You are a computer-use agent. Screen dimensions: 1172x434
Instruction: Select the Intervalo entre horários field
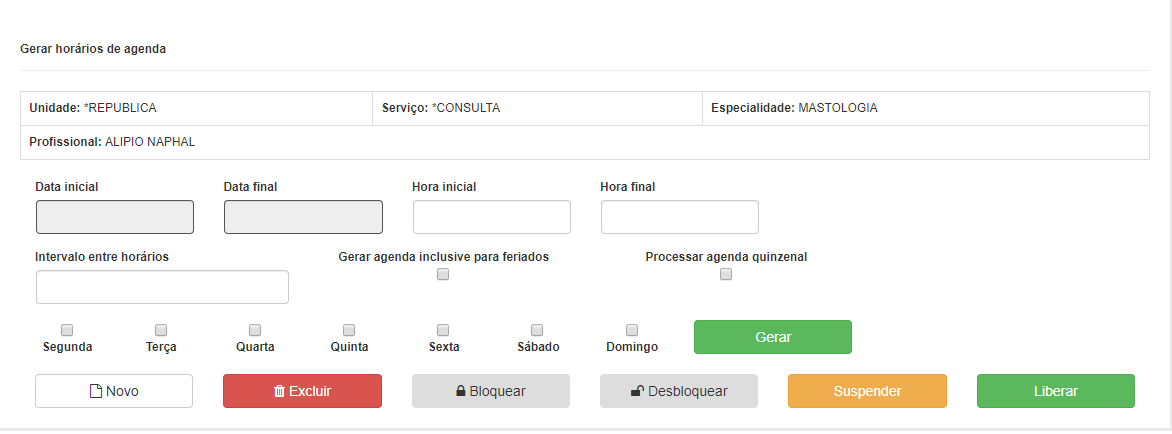[162, 288]
